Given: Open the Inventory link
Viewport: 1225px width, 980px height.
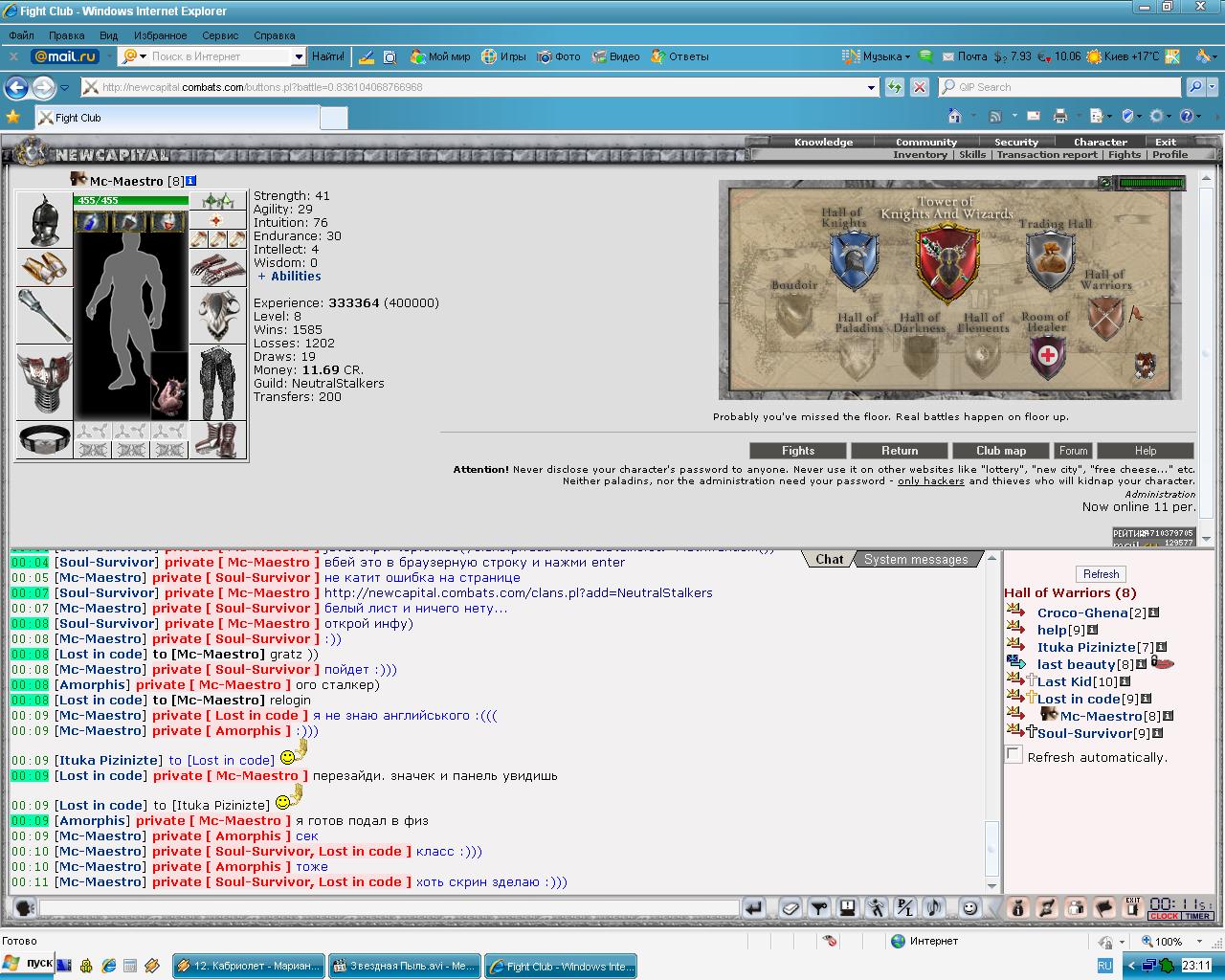Looking at the screenshot, I should click(920, 154).
